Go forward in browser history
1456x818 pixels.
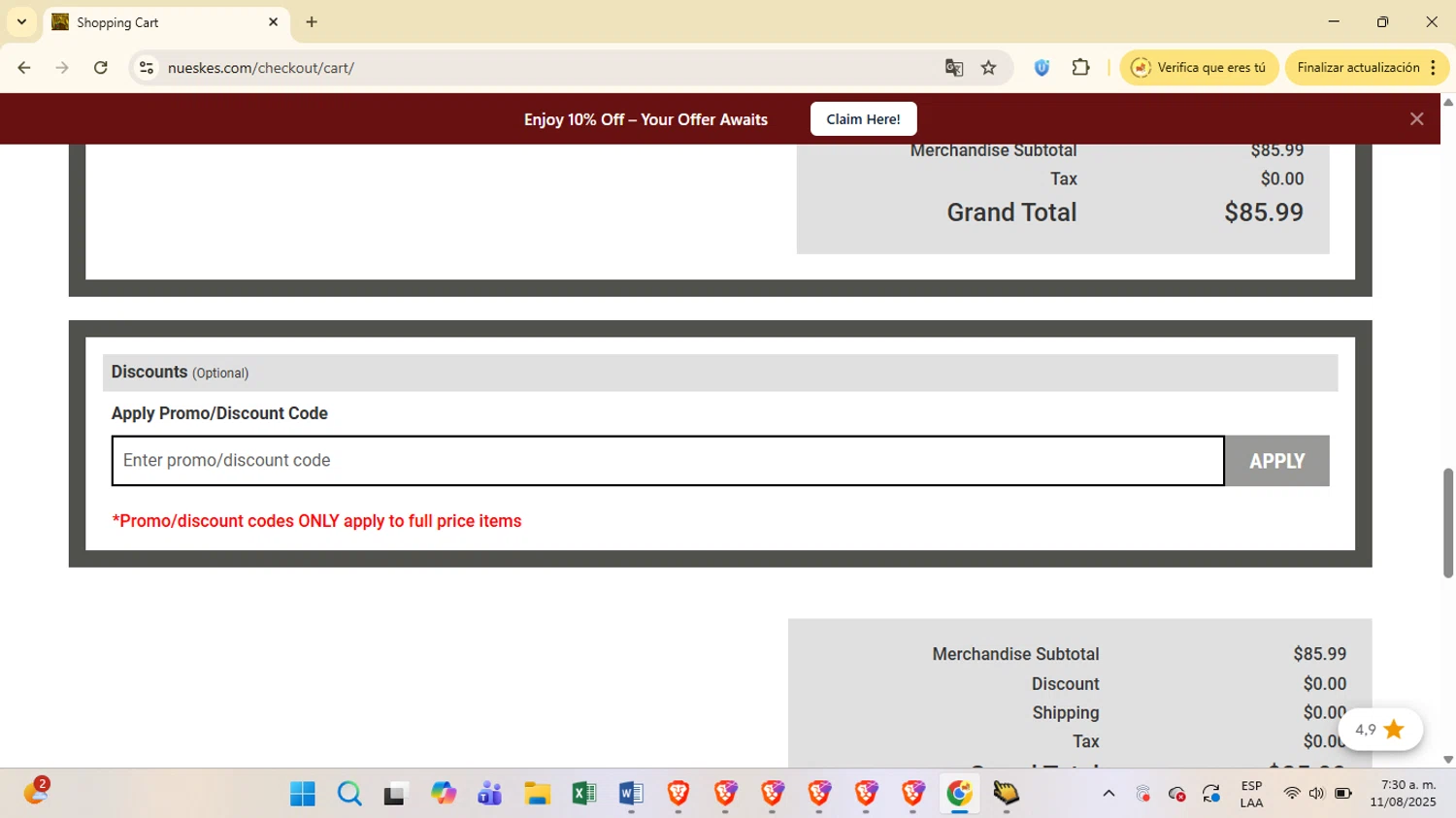[62, 68]
